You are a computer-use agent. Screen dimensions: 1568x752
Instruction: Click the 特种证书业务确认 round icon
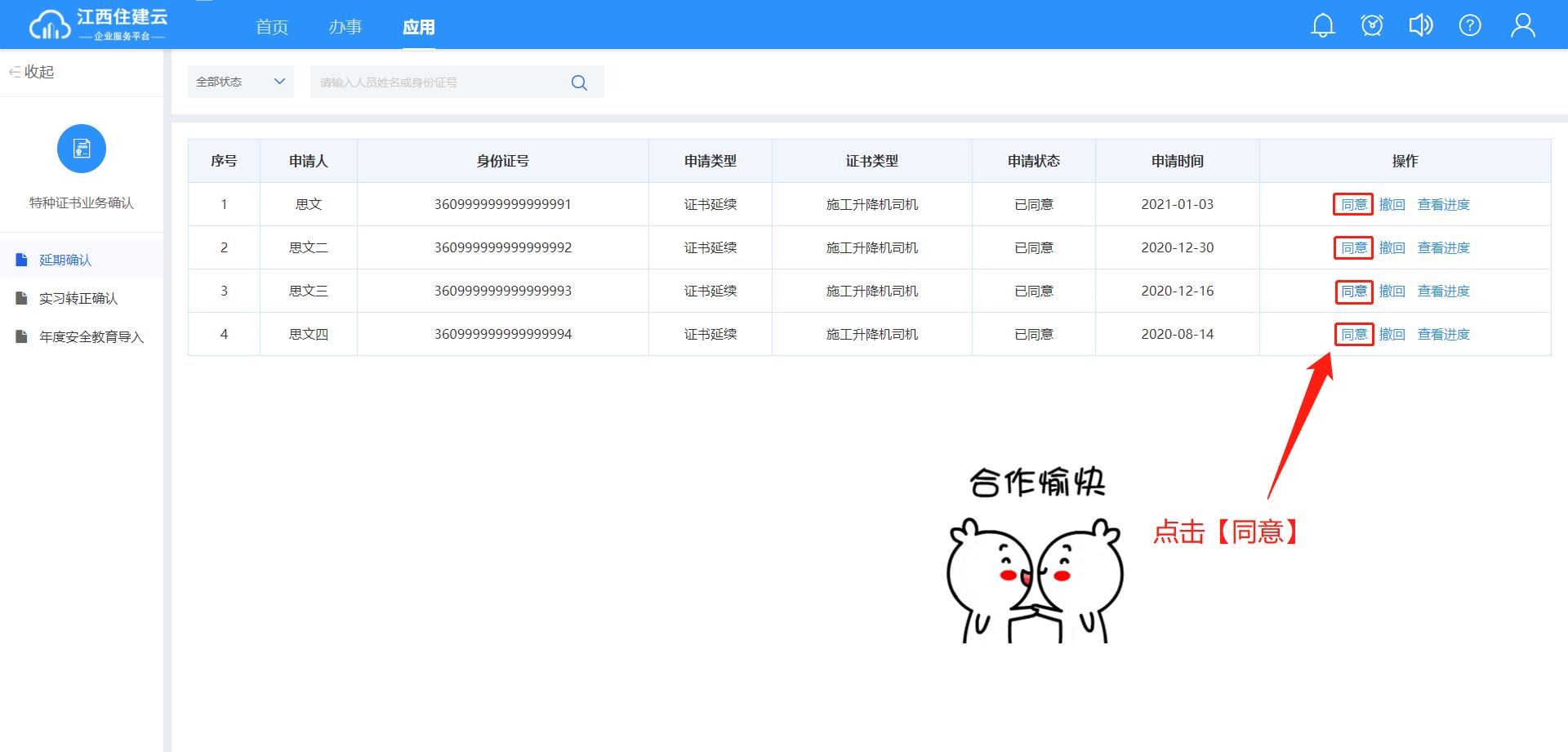coord(82,149)
